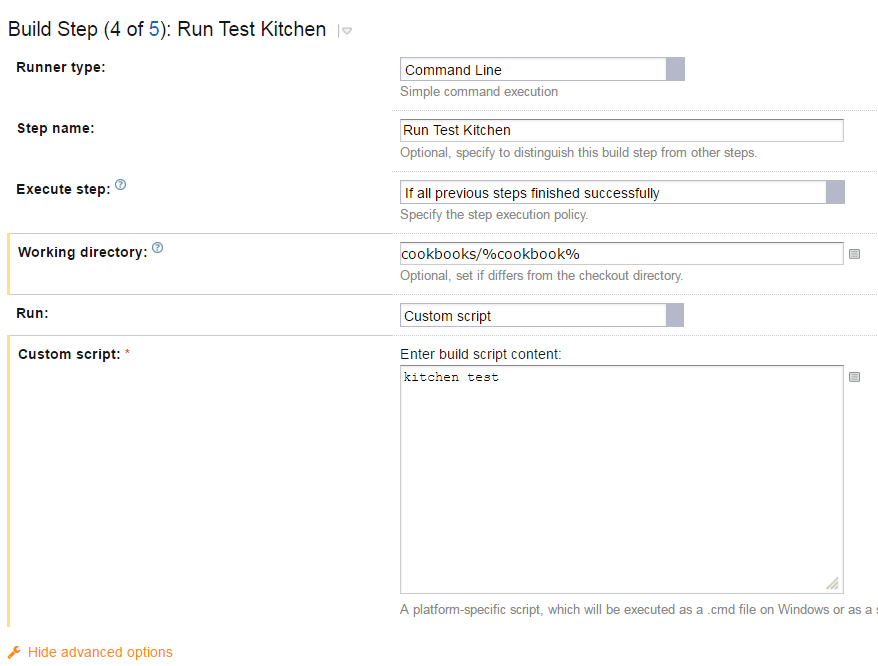Click the Build Step Run Test Kitchen heading
Viewport: 878px width, 666px height.
click(x=167, y=29)
